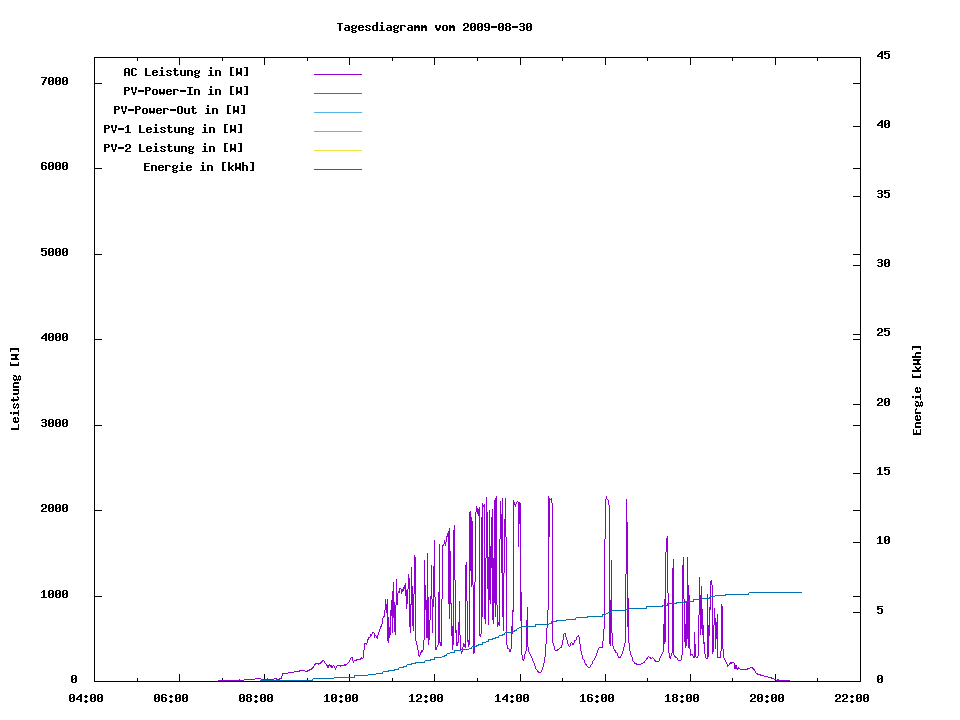The height and width of the screenshot is (720, 960).
Task: Choose the PV-2 Leistung in [W] legend label
Action: (x=173, y=148)
